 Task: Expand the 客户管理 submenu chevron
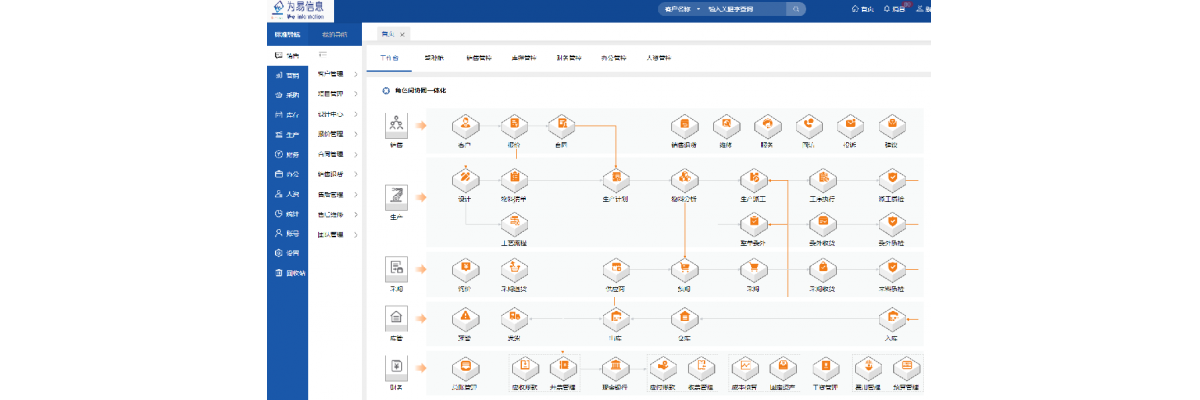point(356,74)
